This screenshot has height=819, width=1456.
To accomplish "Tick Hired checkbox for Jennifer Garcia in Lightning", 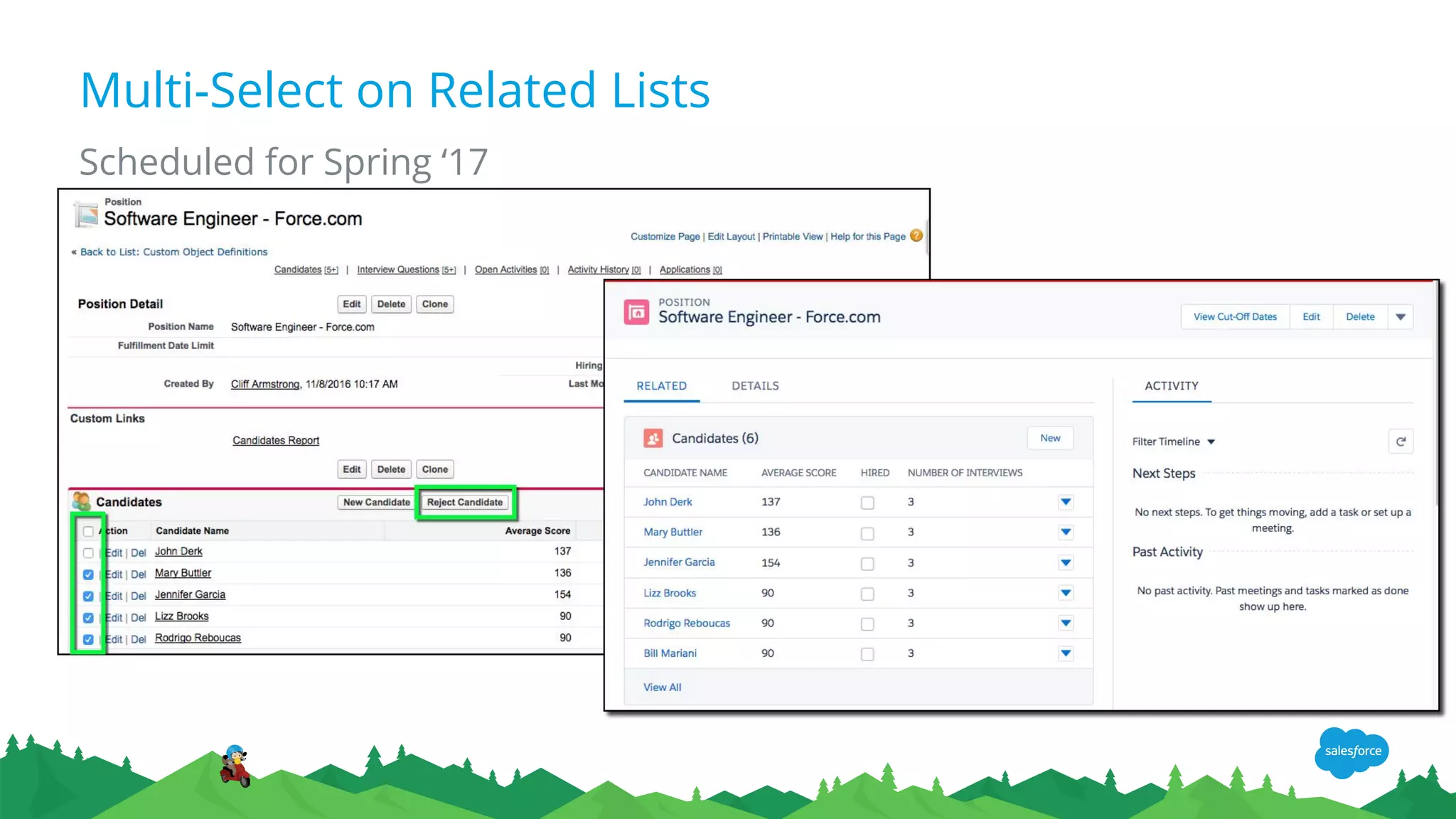I will [x=867, y=564].
